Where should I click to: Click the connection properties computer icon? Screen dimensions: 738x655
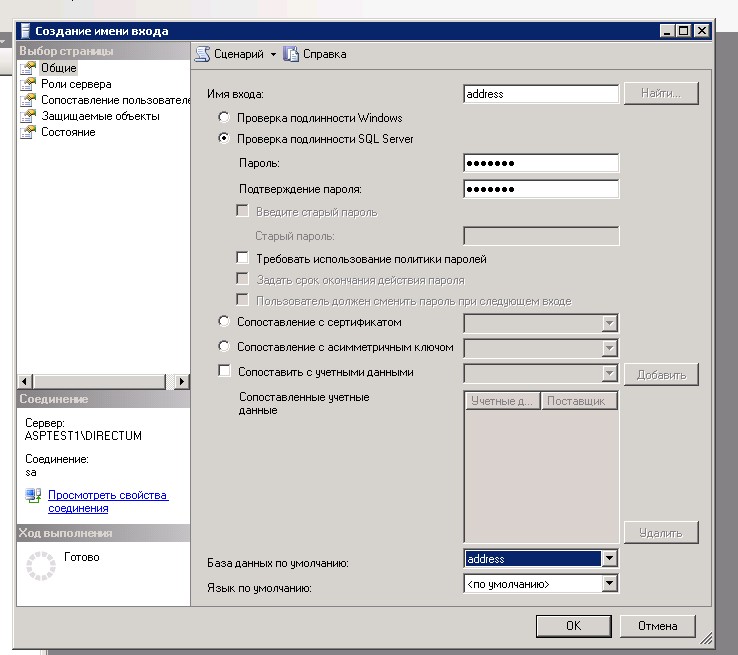pos(33,495)
